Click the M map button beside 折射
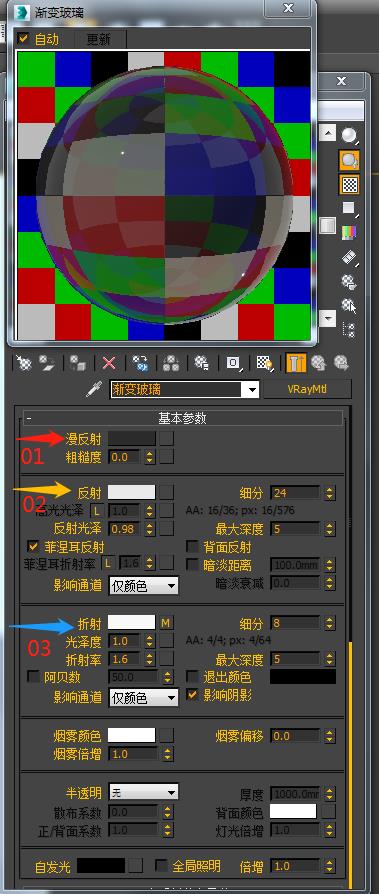 pos(166,623)
